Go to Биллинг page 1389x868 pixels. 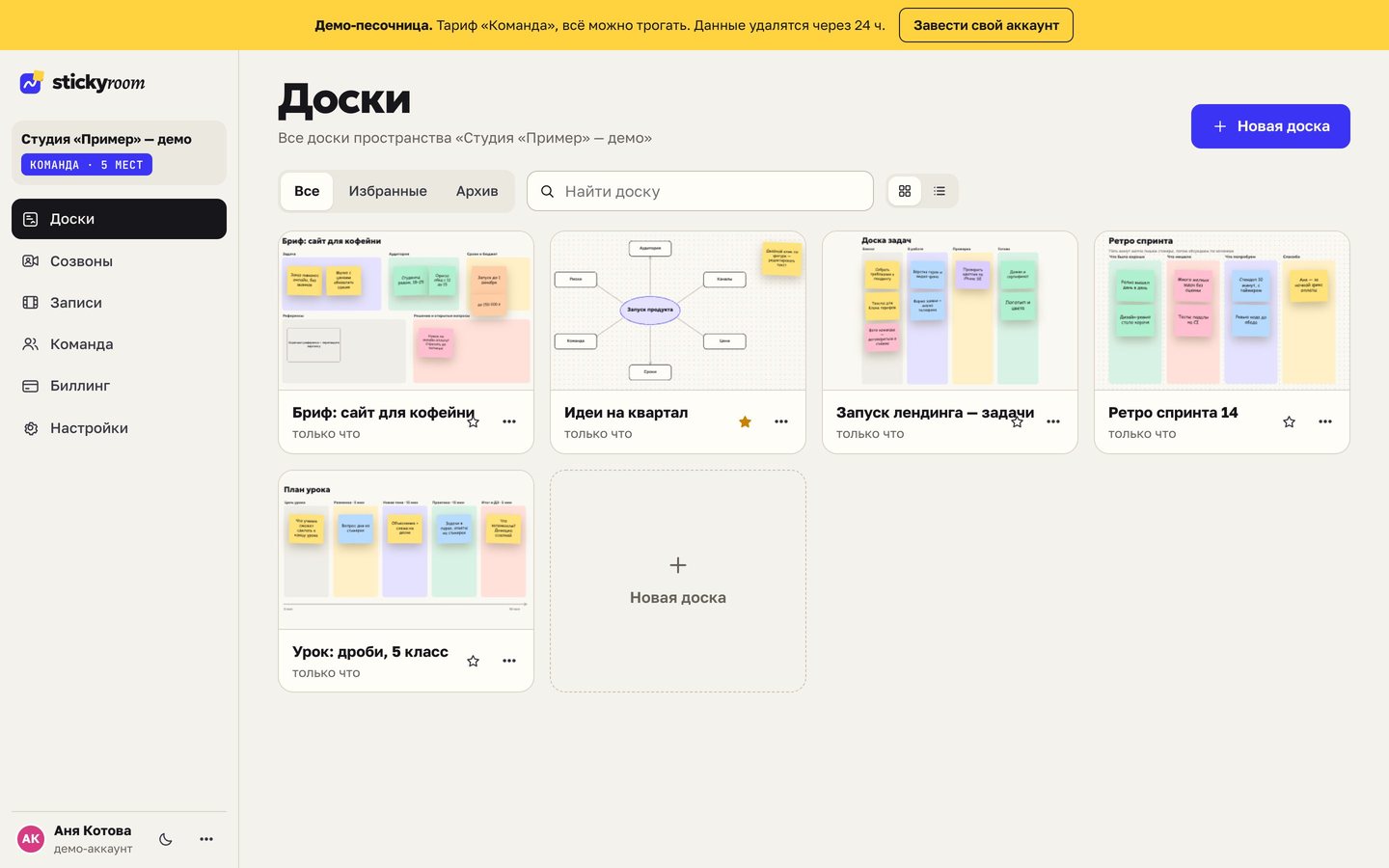point(119,386)
